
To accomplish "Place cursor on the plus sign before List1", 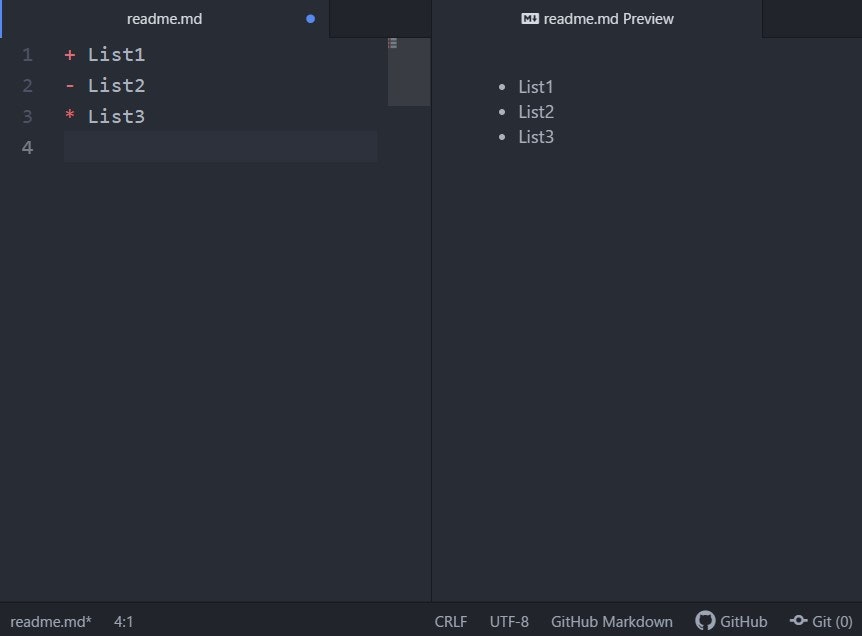I will (70, 54).
